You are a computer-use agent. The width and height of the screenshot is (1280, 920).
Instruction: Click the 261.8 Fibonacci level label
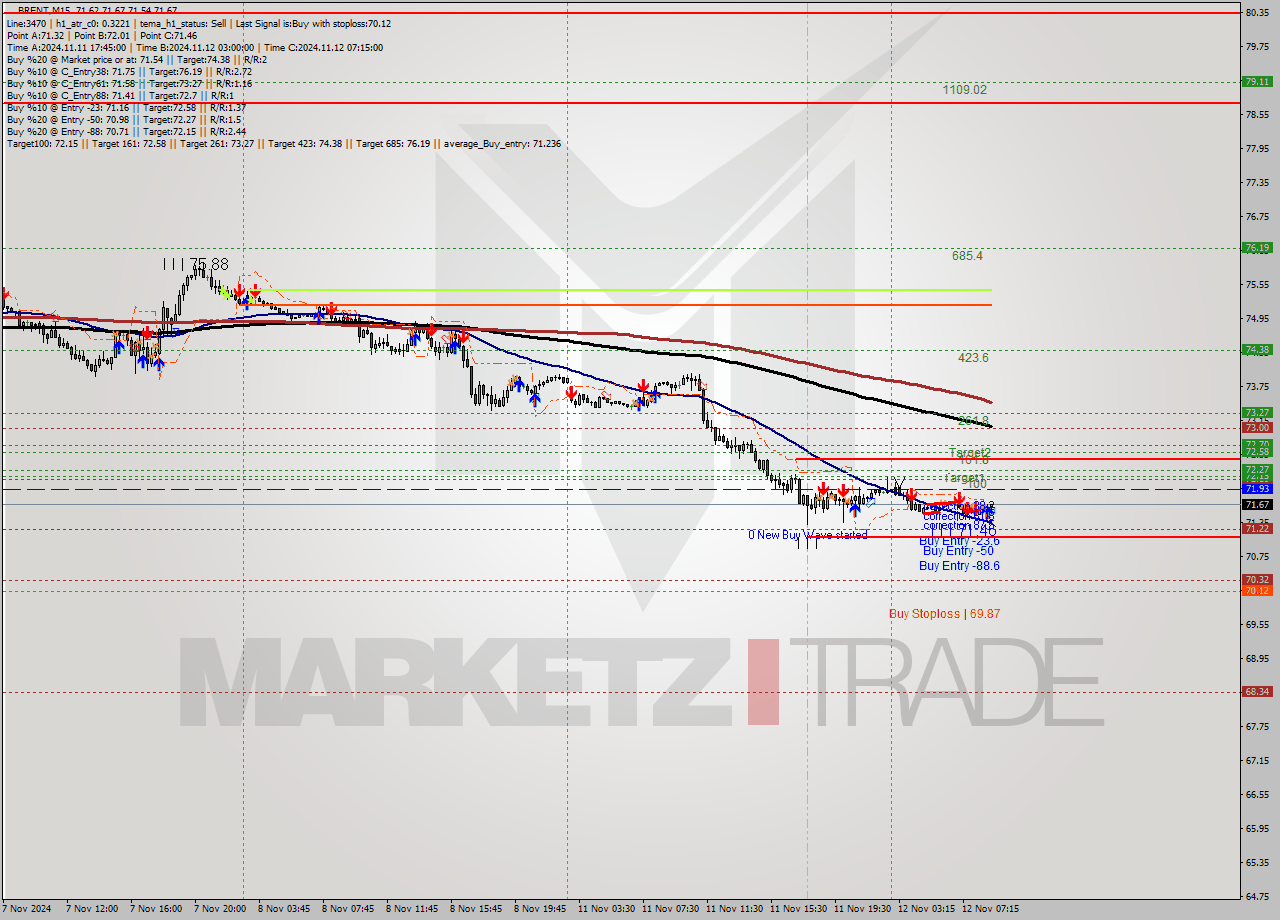point(973,421)
